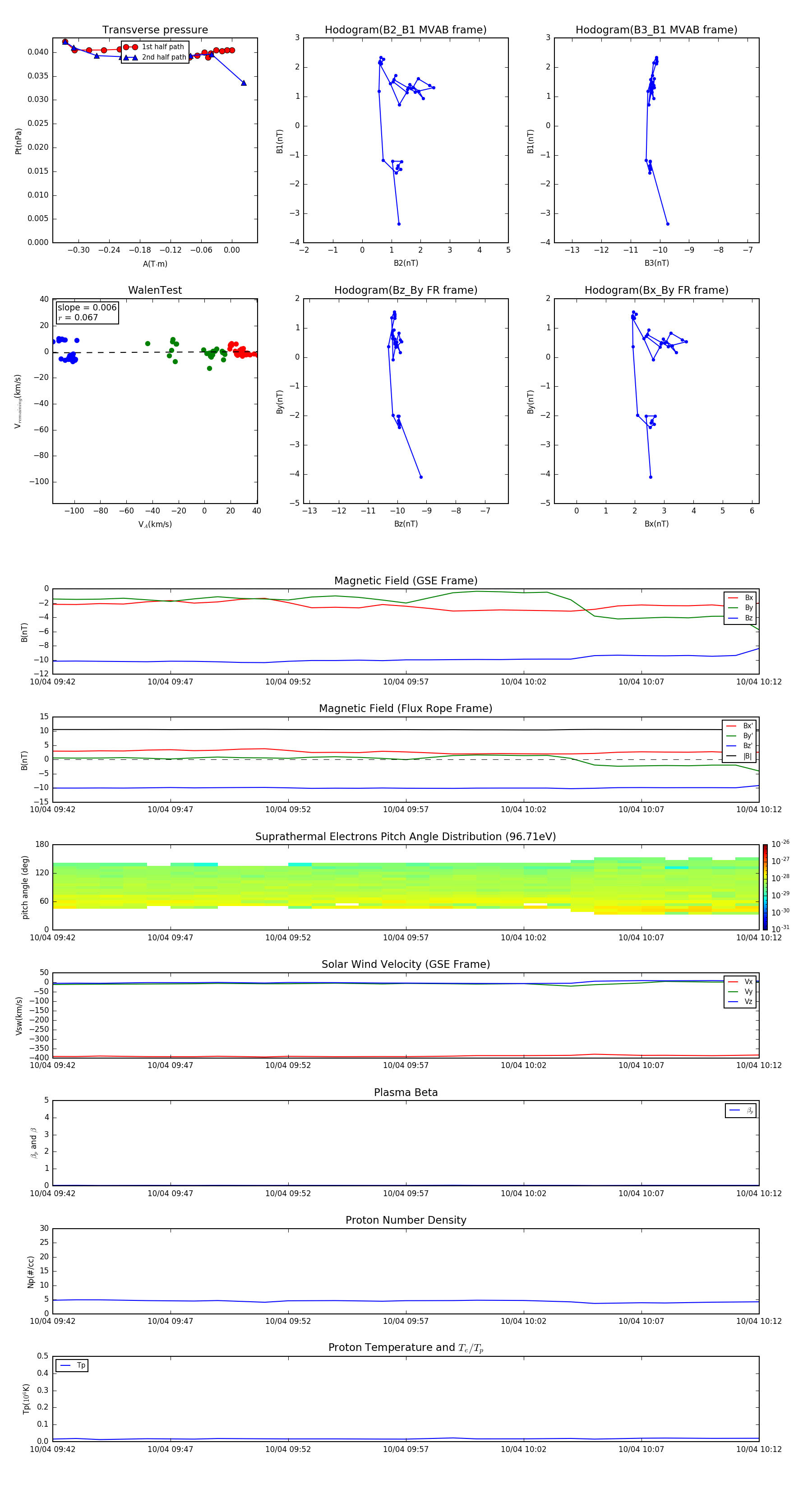Click the Tp legend in Proton Temperature panel
This screenshot has height=1489, width=812.
(x=72, y=1365)
